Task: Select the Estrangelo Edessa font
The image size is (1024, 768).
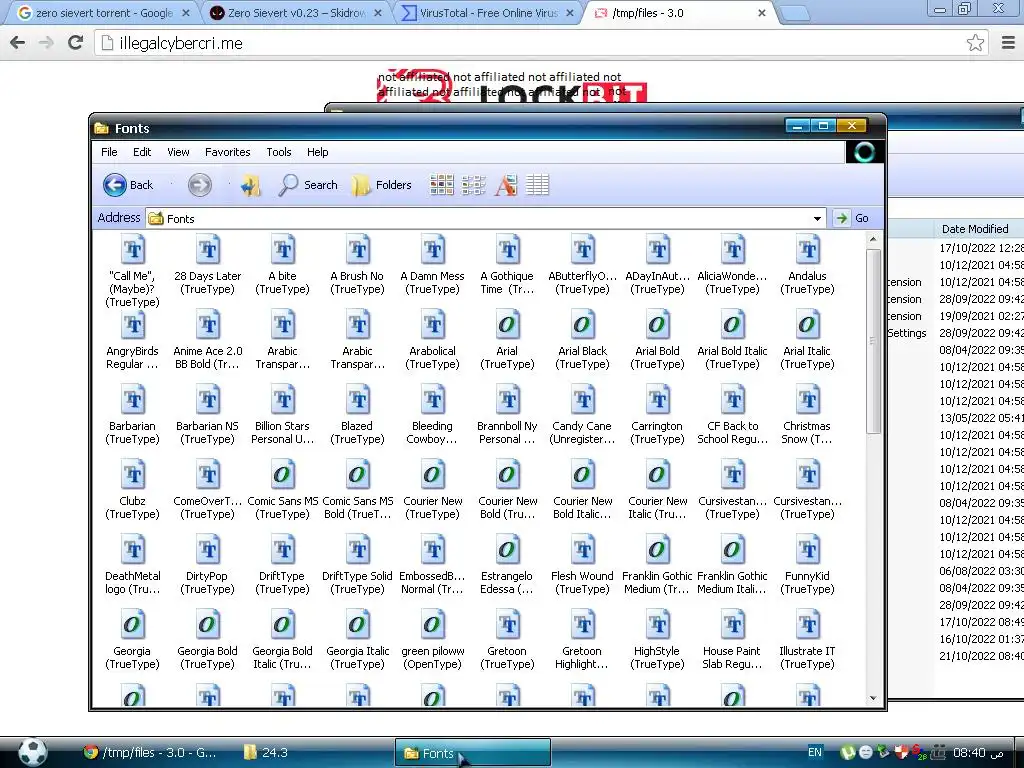Action: click(x=507, y=565)
